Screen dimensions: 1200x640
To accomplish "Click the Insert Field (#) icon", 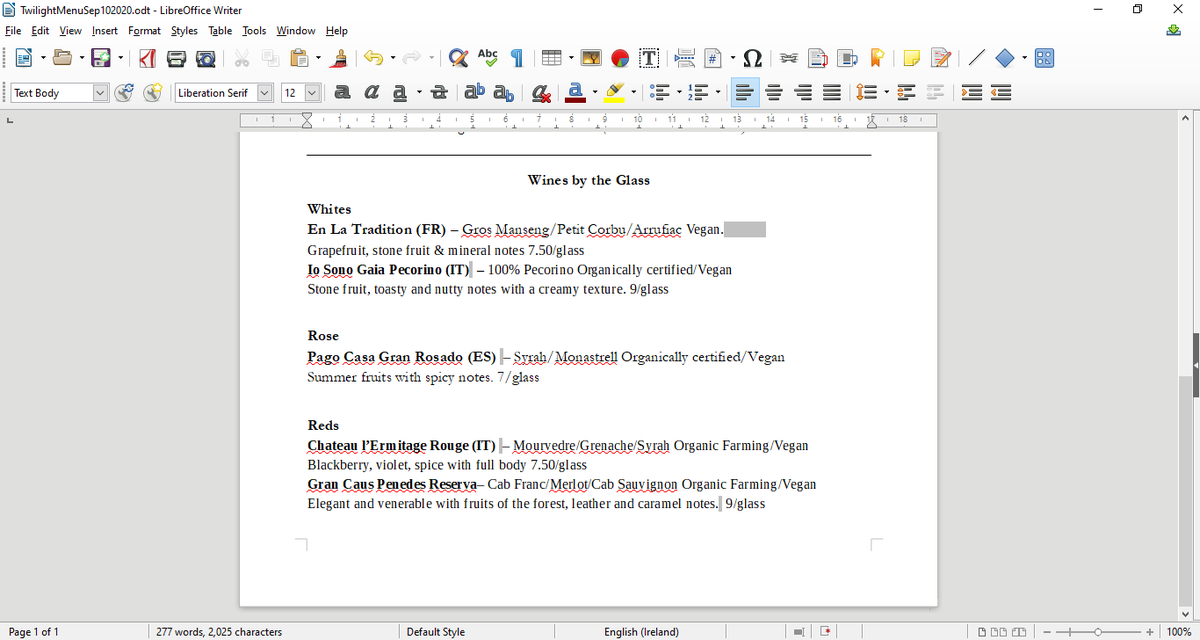I will 714,59.
